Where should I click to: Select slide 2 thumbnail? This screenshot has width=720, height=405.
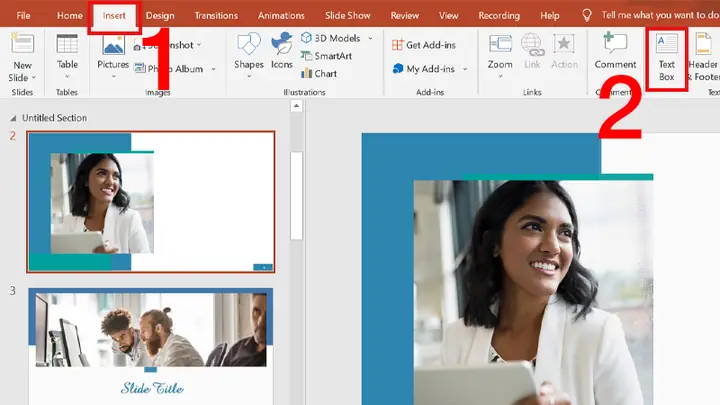pos(151,202)
